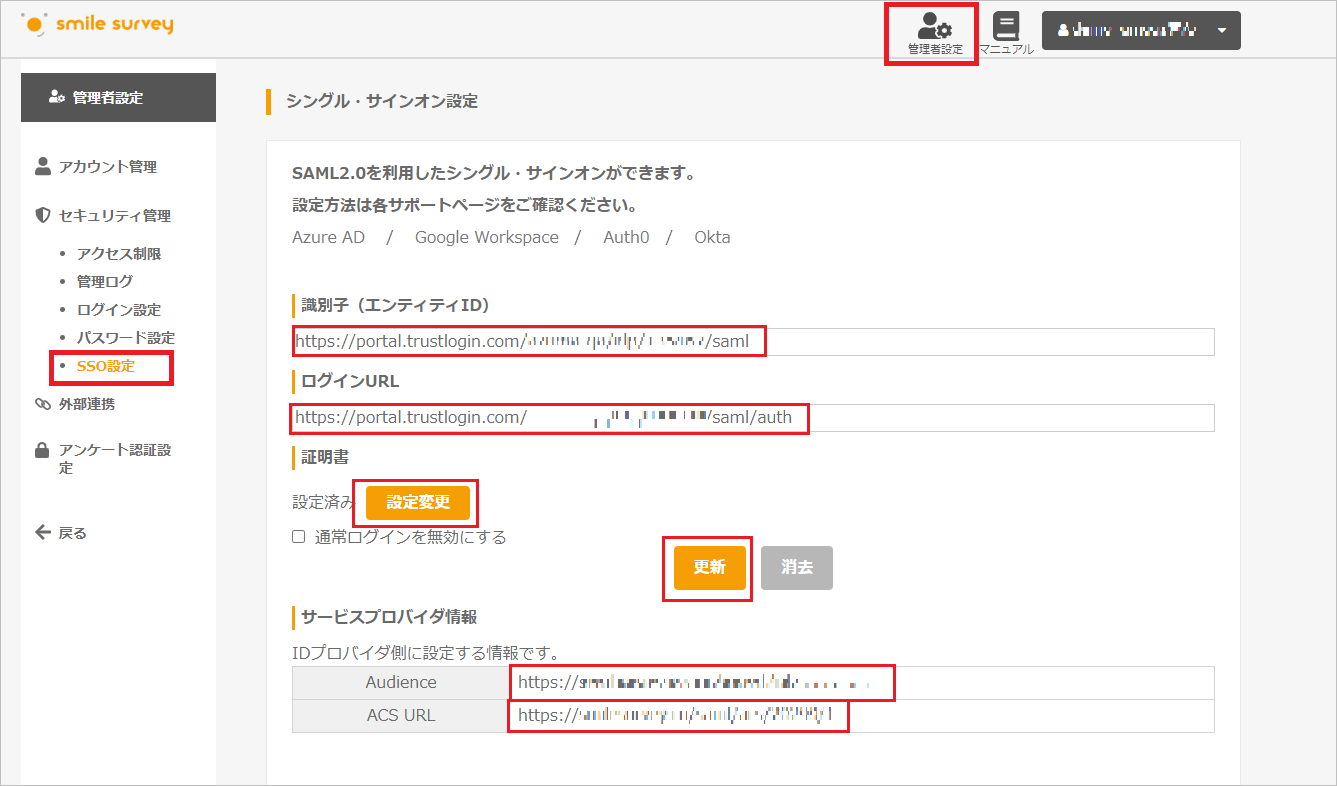Click the 設定変更 certificate button
The width and height of the screenshot is (1337, 786).
[x=418, y=502]
